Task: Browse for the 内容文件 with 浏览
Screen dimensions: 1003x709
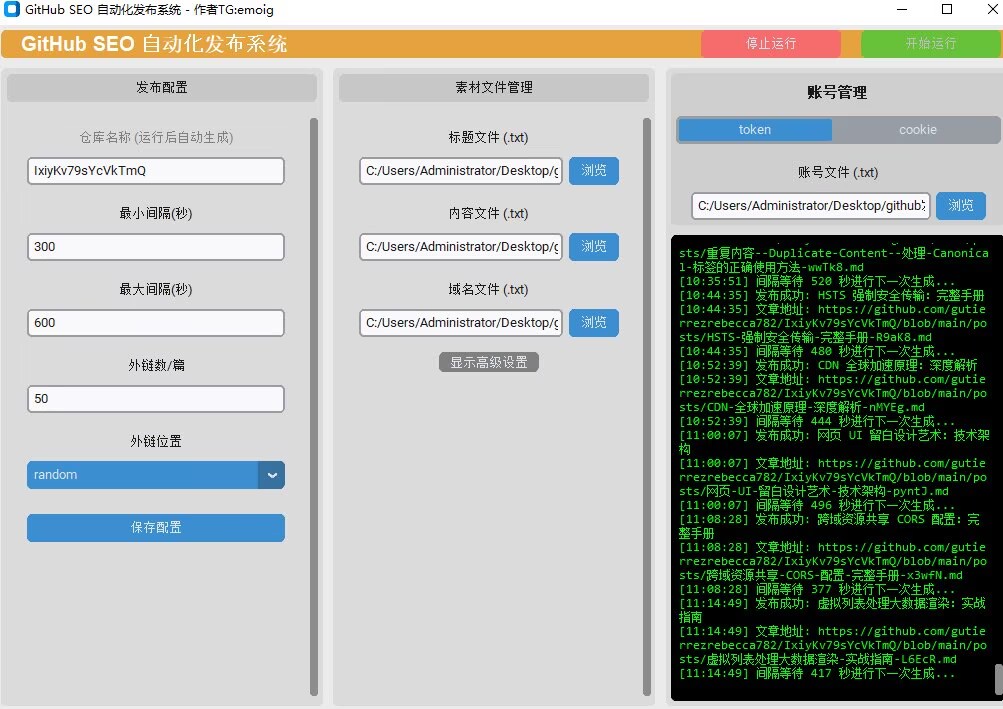Action: click(x=594, y=247)
